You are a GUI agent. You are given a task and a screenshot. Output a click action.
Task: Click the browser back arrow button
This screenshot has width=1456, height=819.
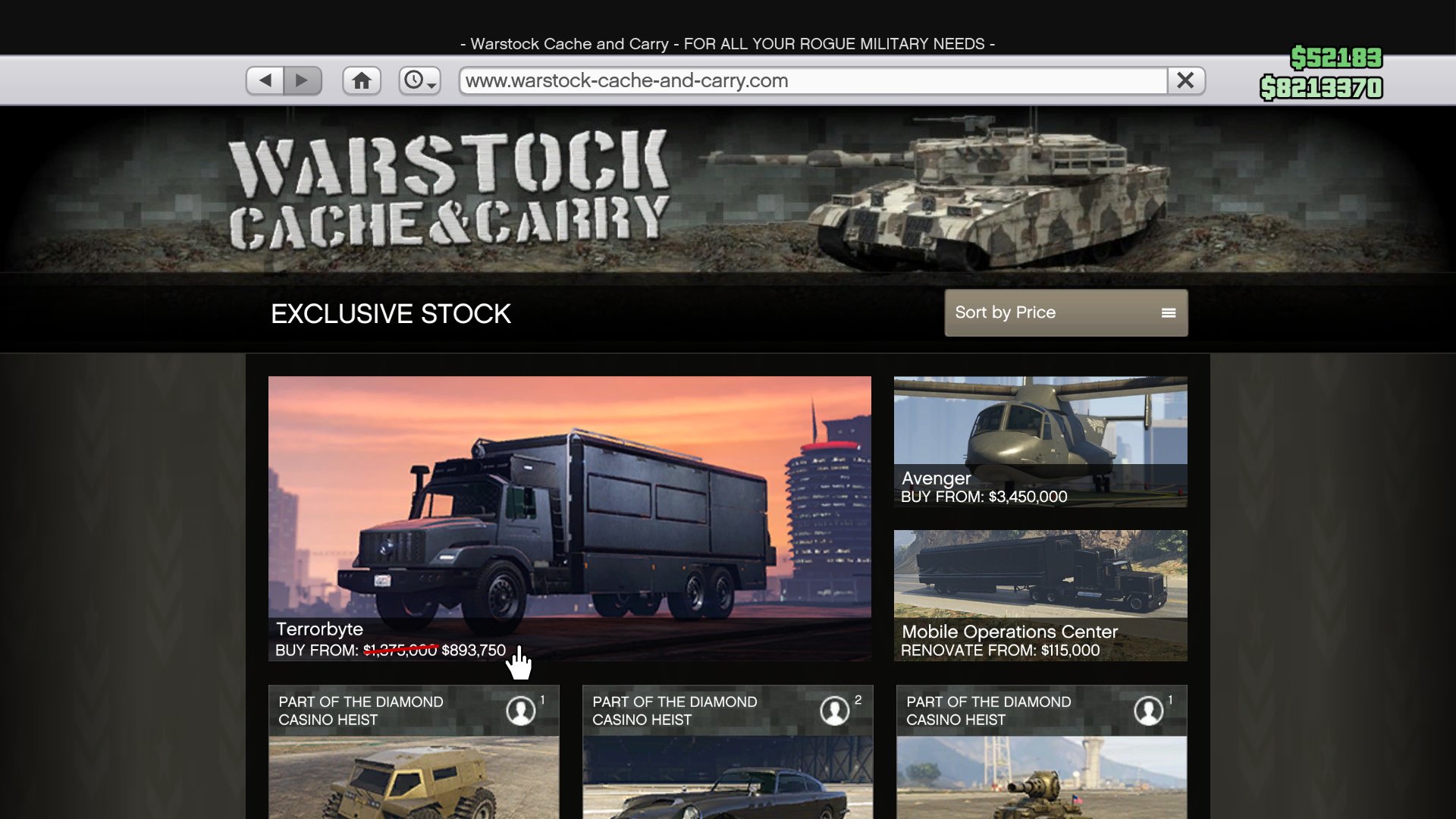[265, 80]
